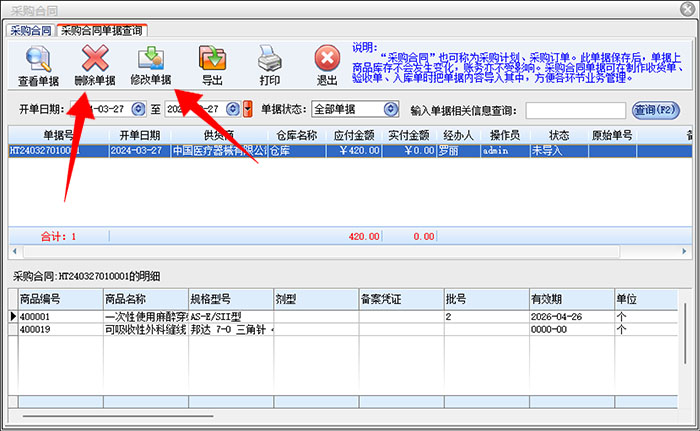
Task: Open the end date calendar dropdown
Action: (x=232, y=109)
